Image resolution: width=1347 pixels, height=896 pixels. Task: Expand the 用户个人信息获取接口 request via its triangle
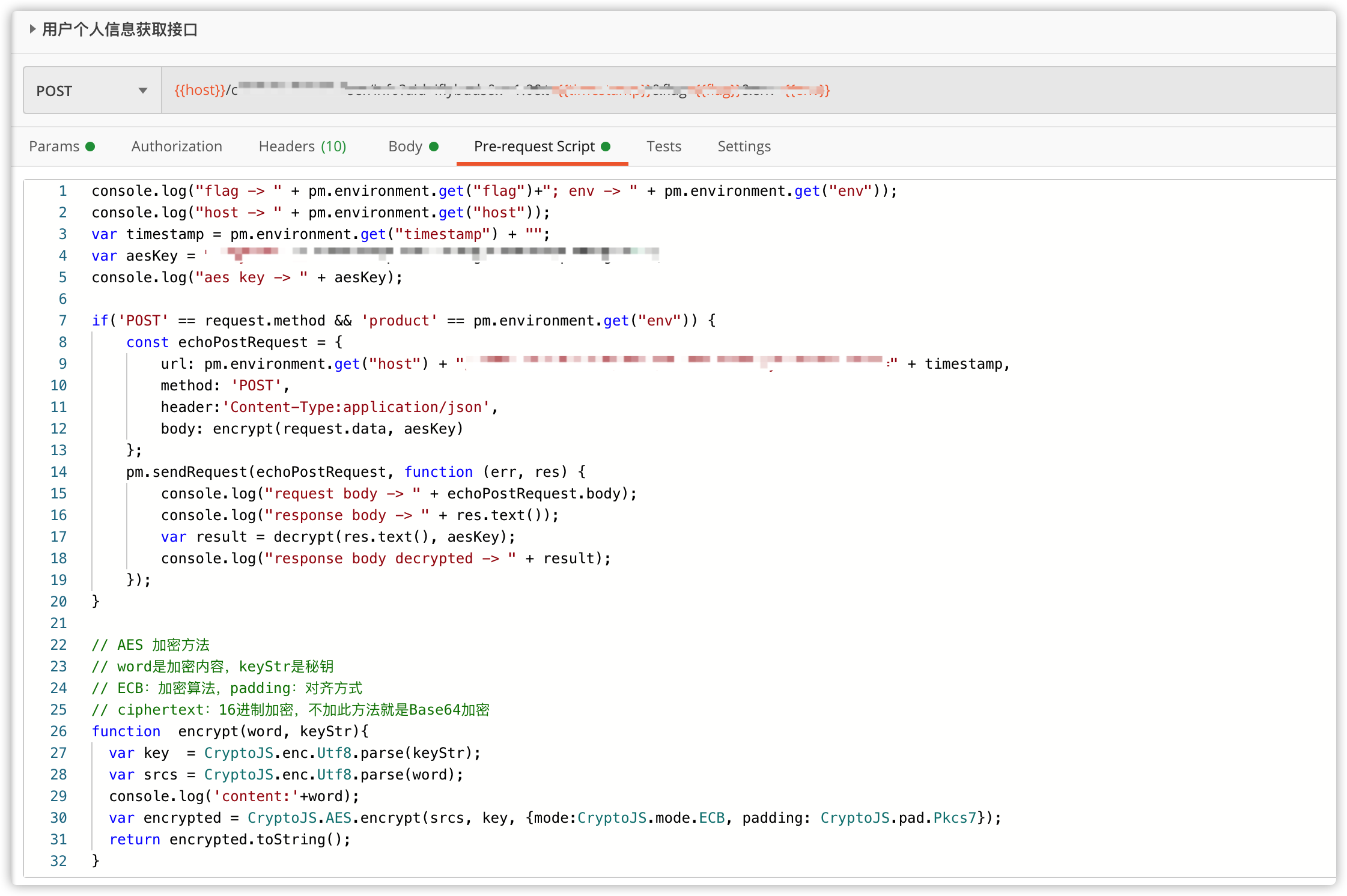pos(32,29)
